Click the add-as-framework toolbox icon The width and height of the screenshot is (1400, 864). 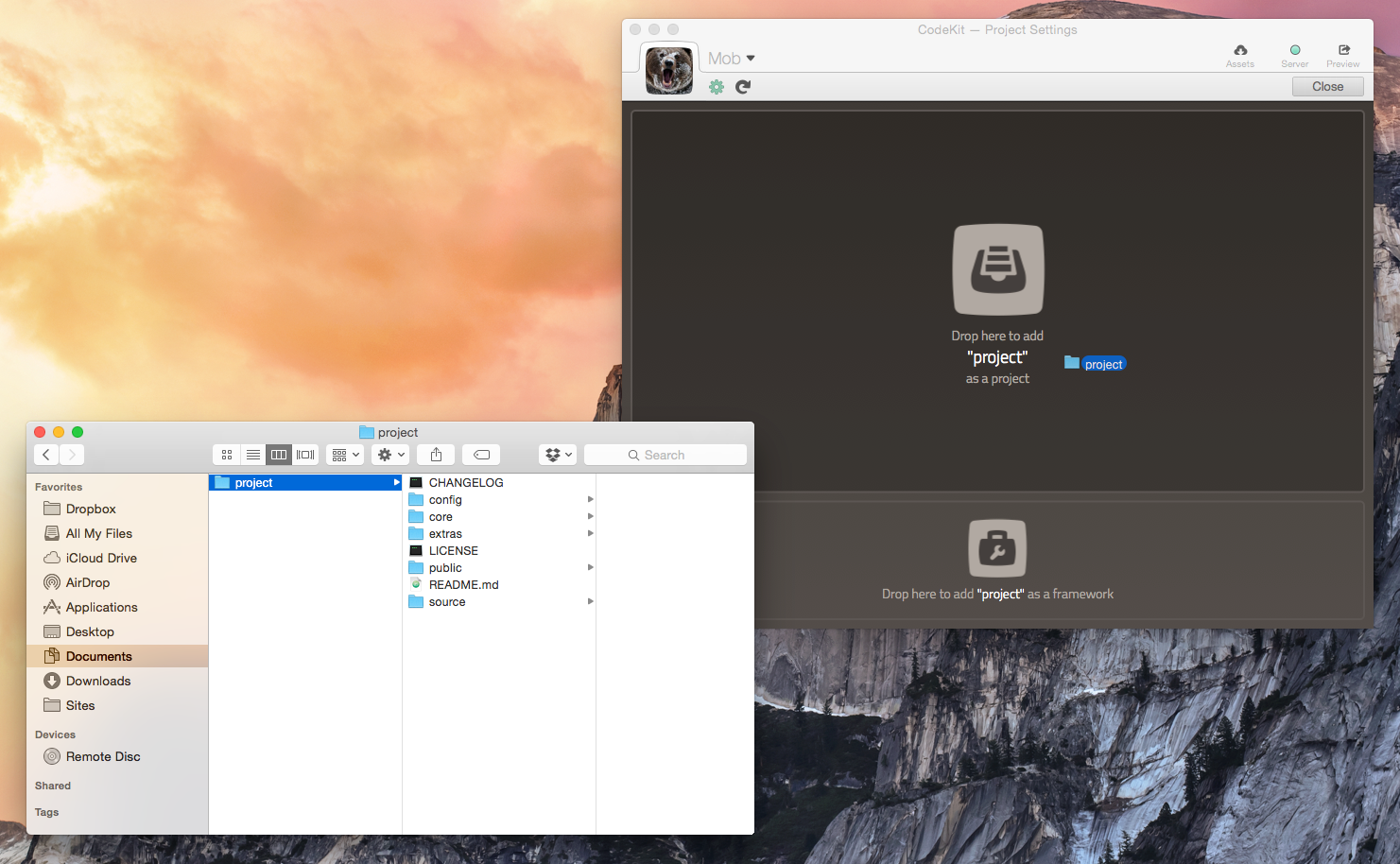click(x=997, y=548)
